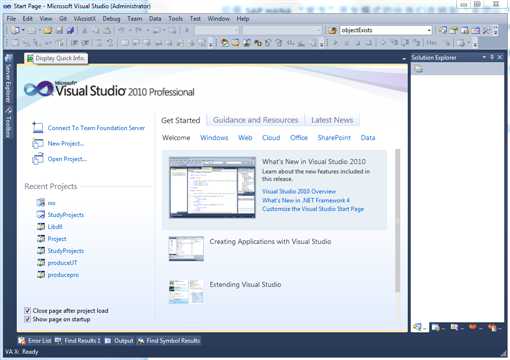Click the Start Page vertical scrollbar
The image size is (510, 360).
click(x=397, y=220)
